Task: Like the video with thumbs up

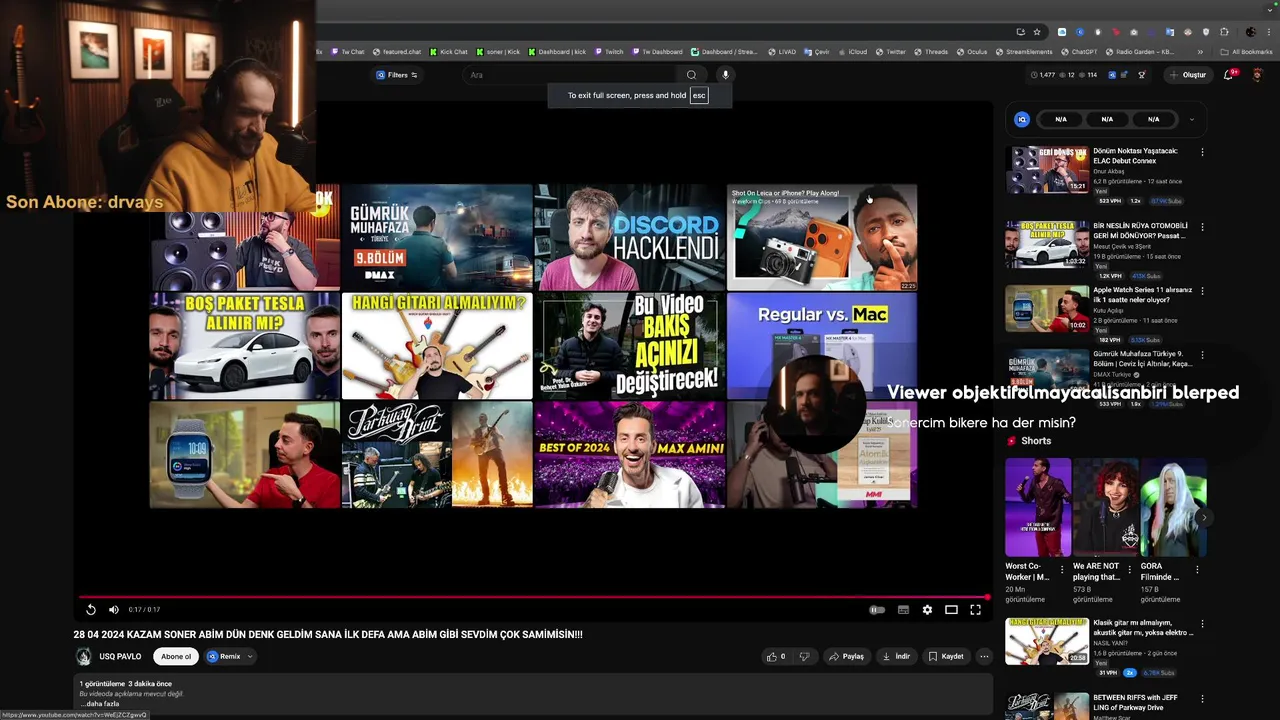Action: pyautogui.click(x=775, y=657)
